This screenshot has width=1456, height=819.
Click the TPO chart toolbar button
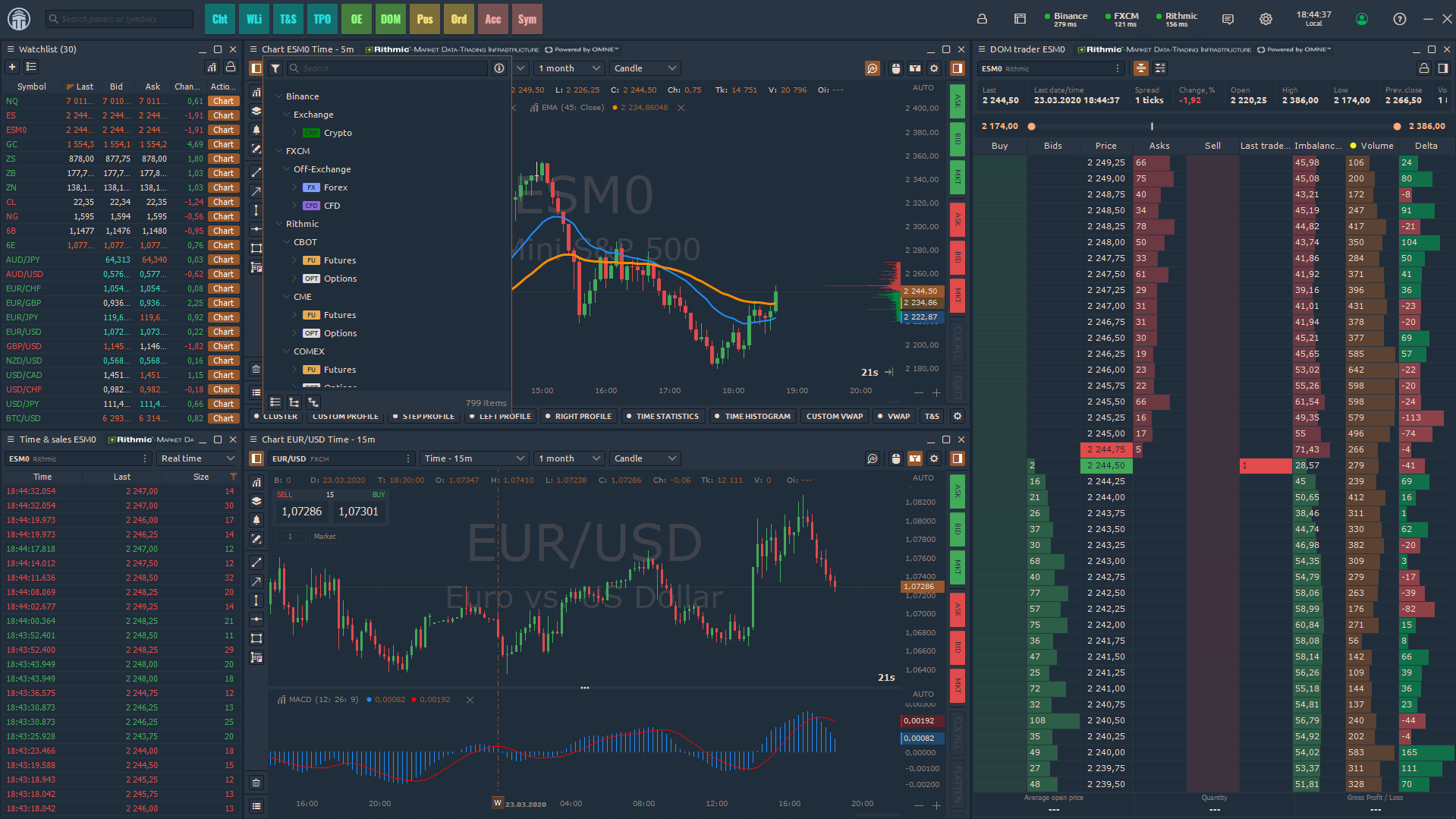click(x=322, y=19)
